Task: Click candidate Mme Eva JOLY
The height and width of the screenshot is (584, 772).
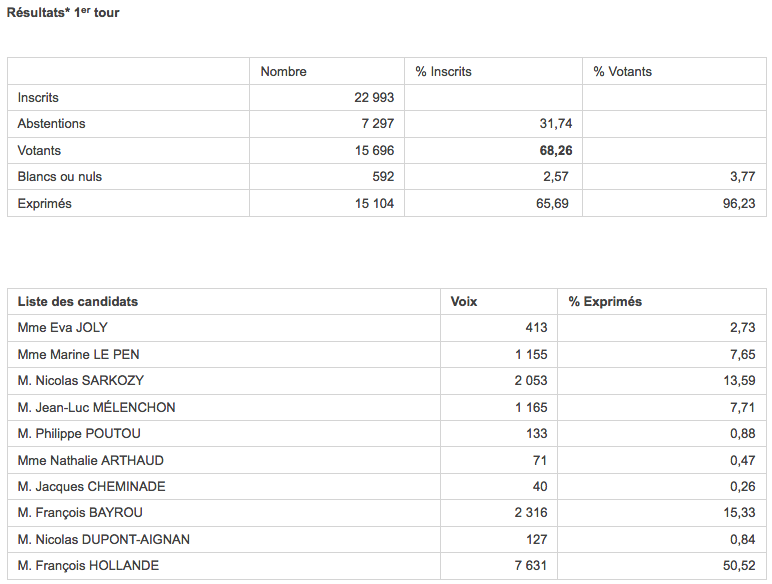Action: click(63, 327)
